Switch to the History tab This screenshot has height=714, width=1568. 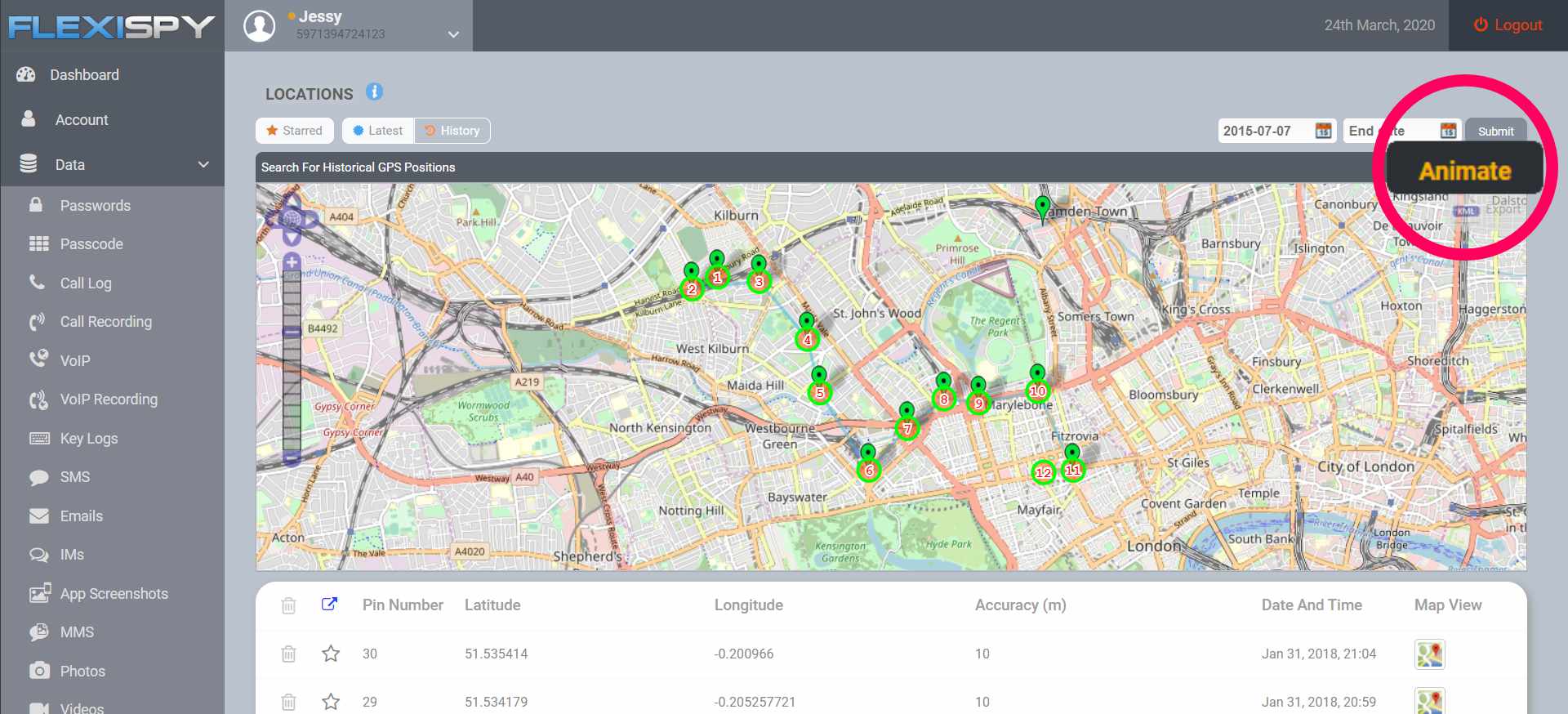[452, 131]
